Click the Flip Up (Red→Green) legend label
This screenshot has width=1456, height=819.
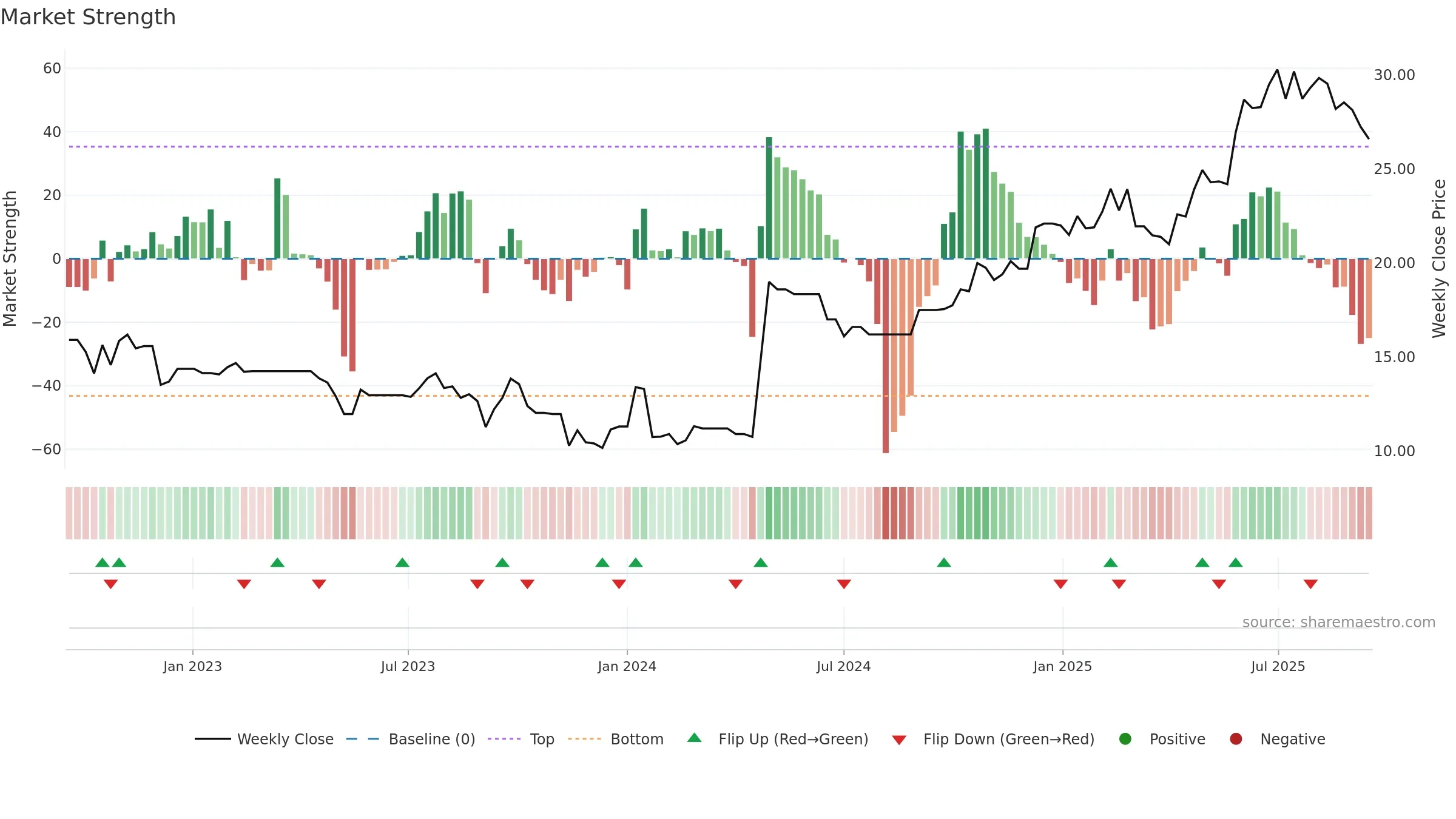coord(794,739)
